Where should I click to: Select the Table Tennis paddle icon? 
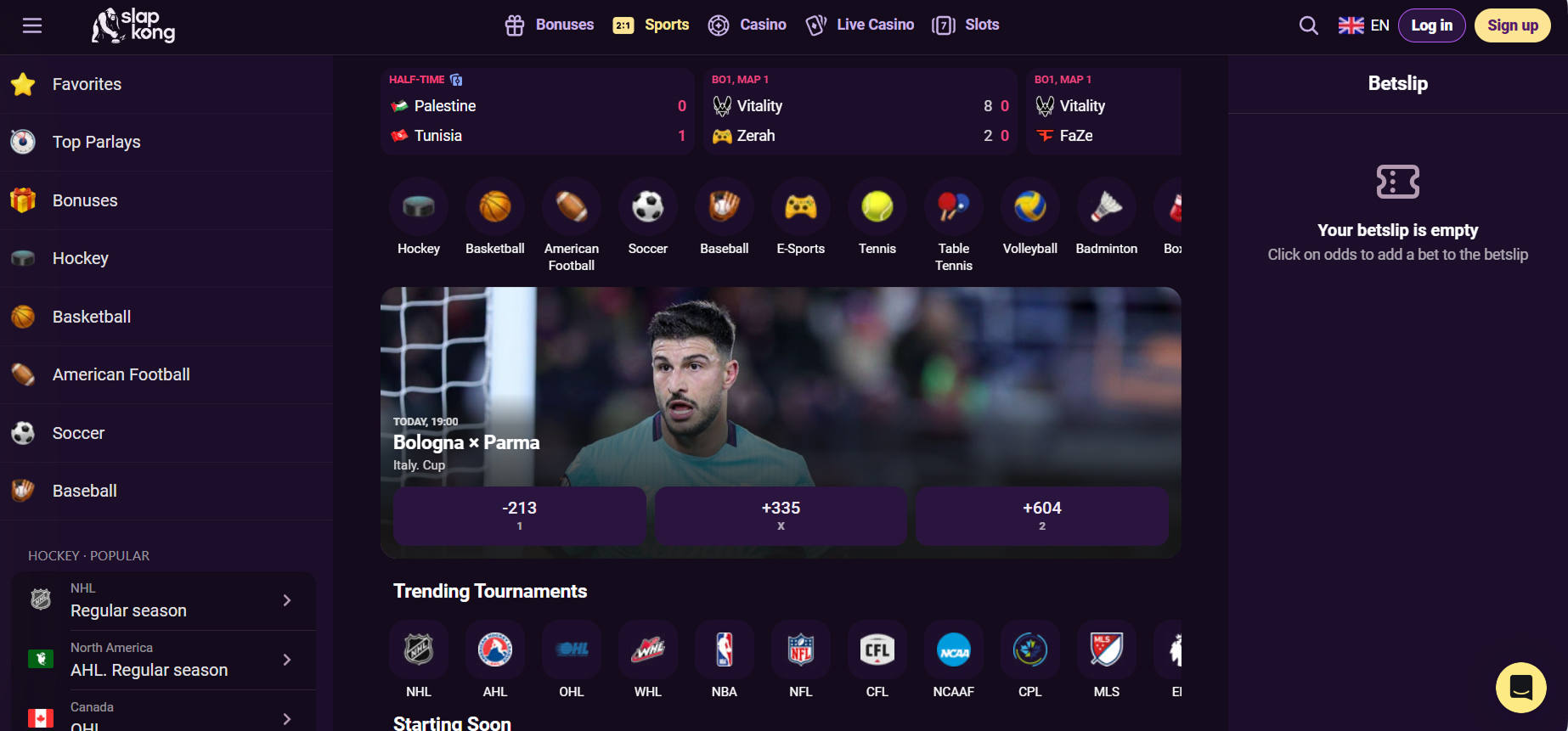pos(954,206)
